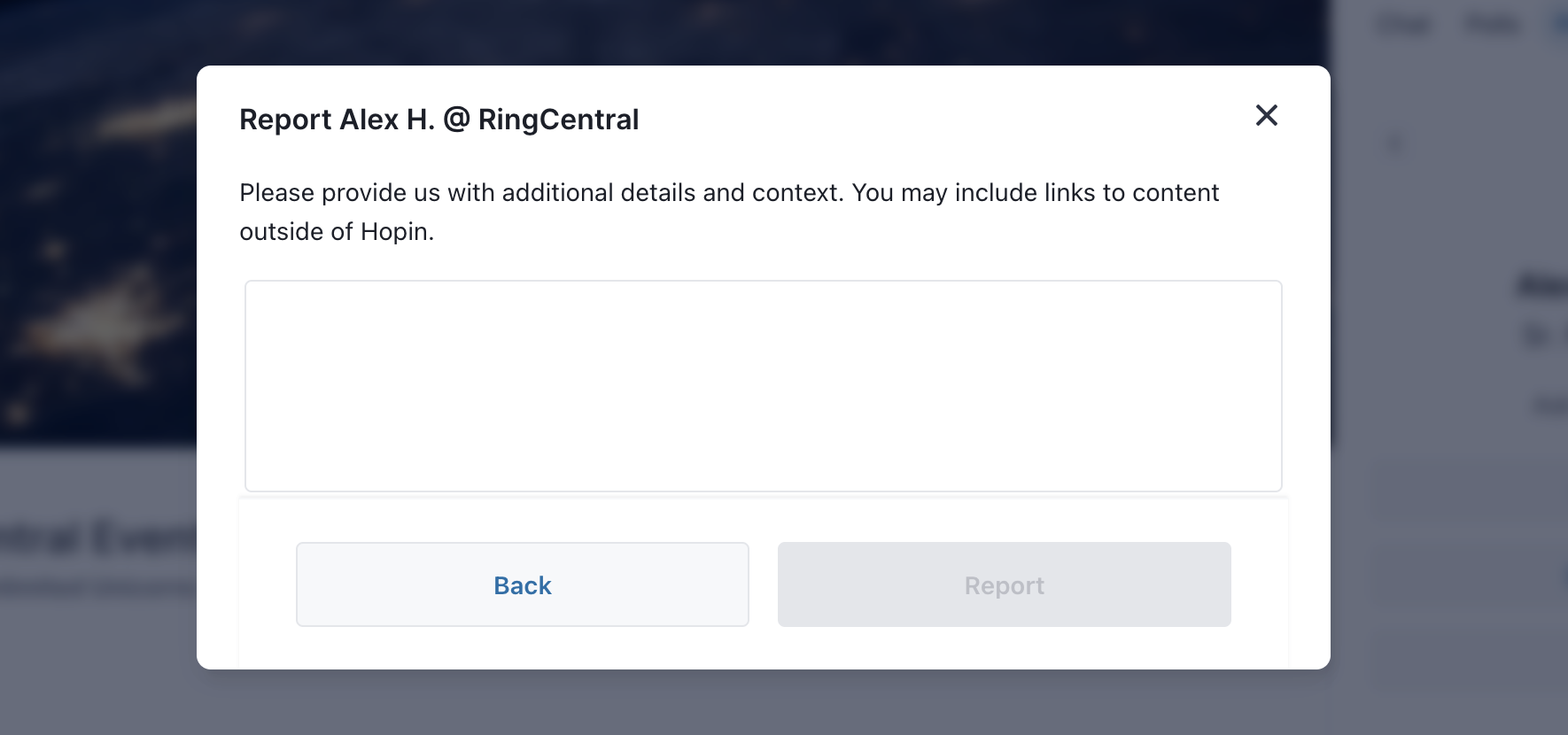Screen dimensions: 1568x735
Task: Click the blurred icon beneath the profile name
Action: point(1537,335)
